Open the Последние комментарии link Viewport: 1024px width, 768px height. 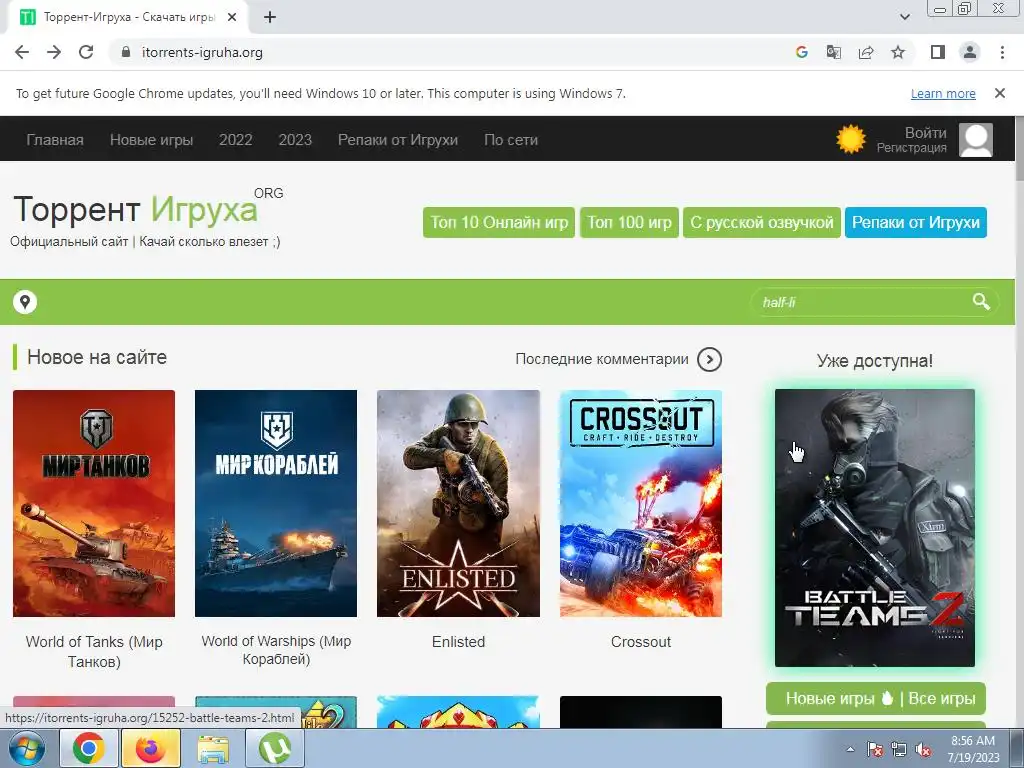[601, 359]
